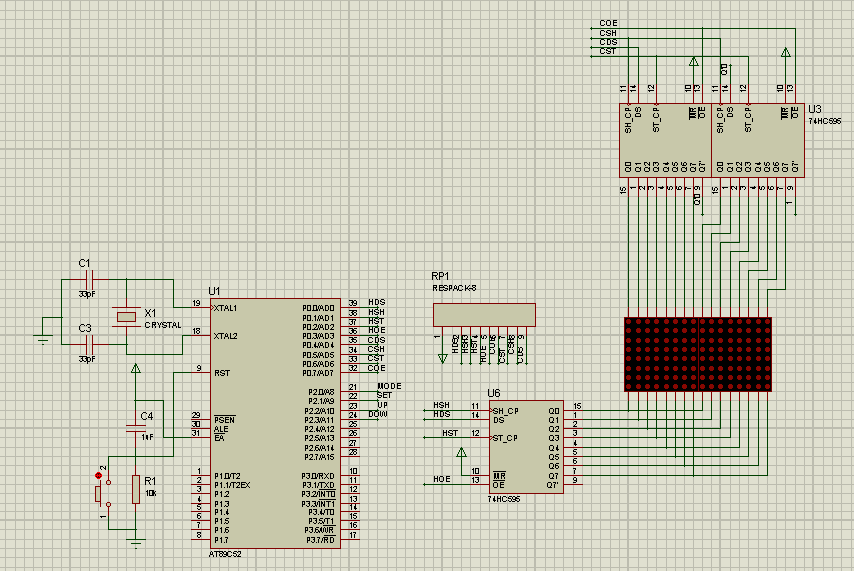Image resolution: width=854 pixels, height=571 pixels.
Task: Select ground symbol below R1 resistor
Action: point(136,543)
